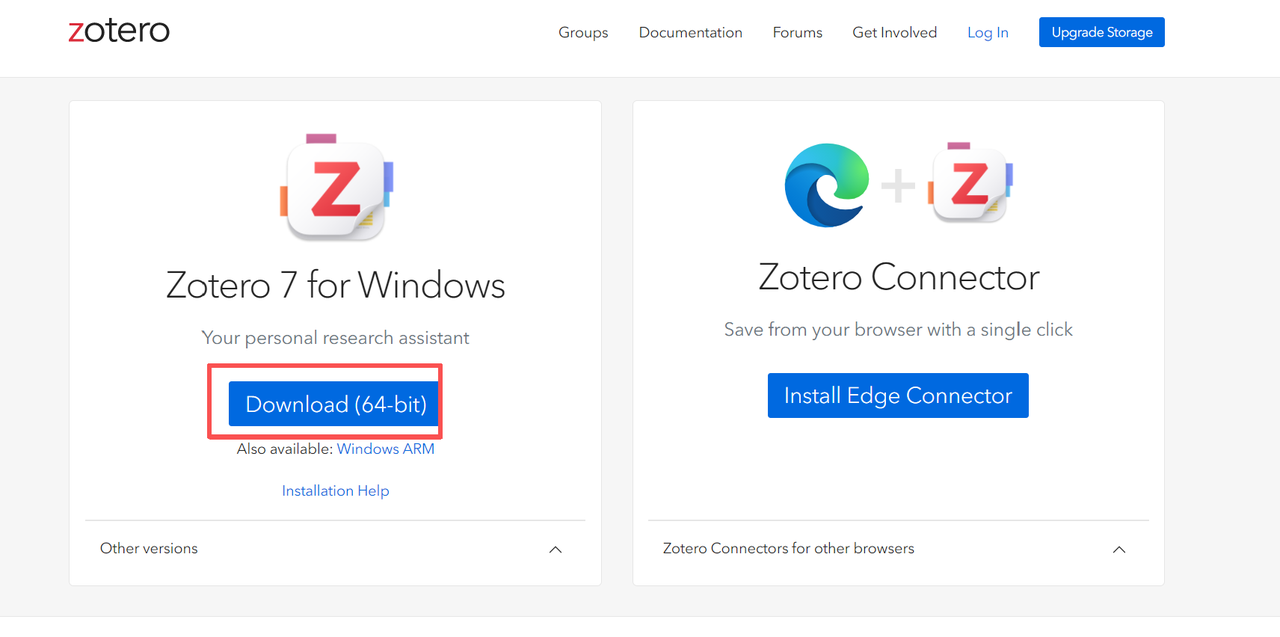This screenshot has width=1280, height=637.
Task: Click the Zotero logo in header
Action: click(119, 31)
